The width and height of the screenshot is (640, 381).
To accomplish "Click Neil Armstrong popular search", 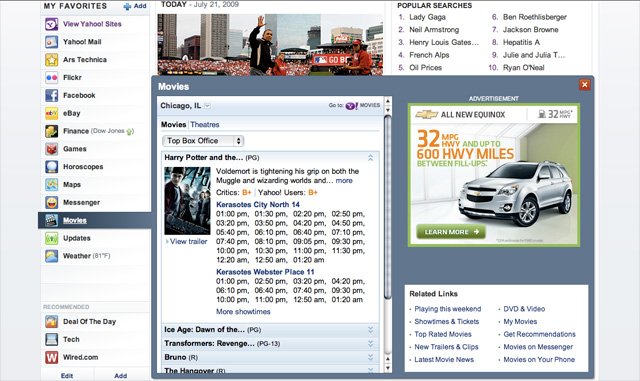I will [434, 30].
